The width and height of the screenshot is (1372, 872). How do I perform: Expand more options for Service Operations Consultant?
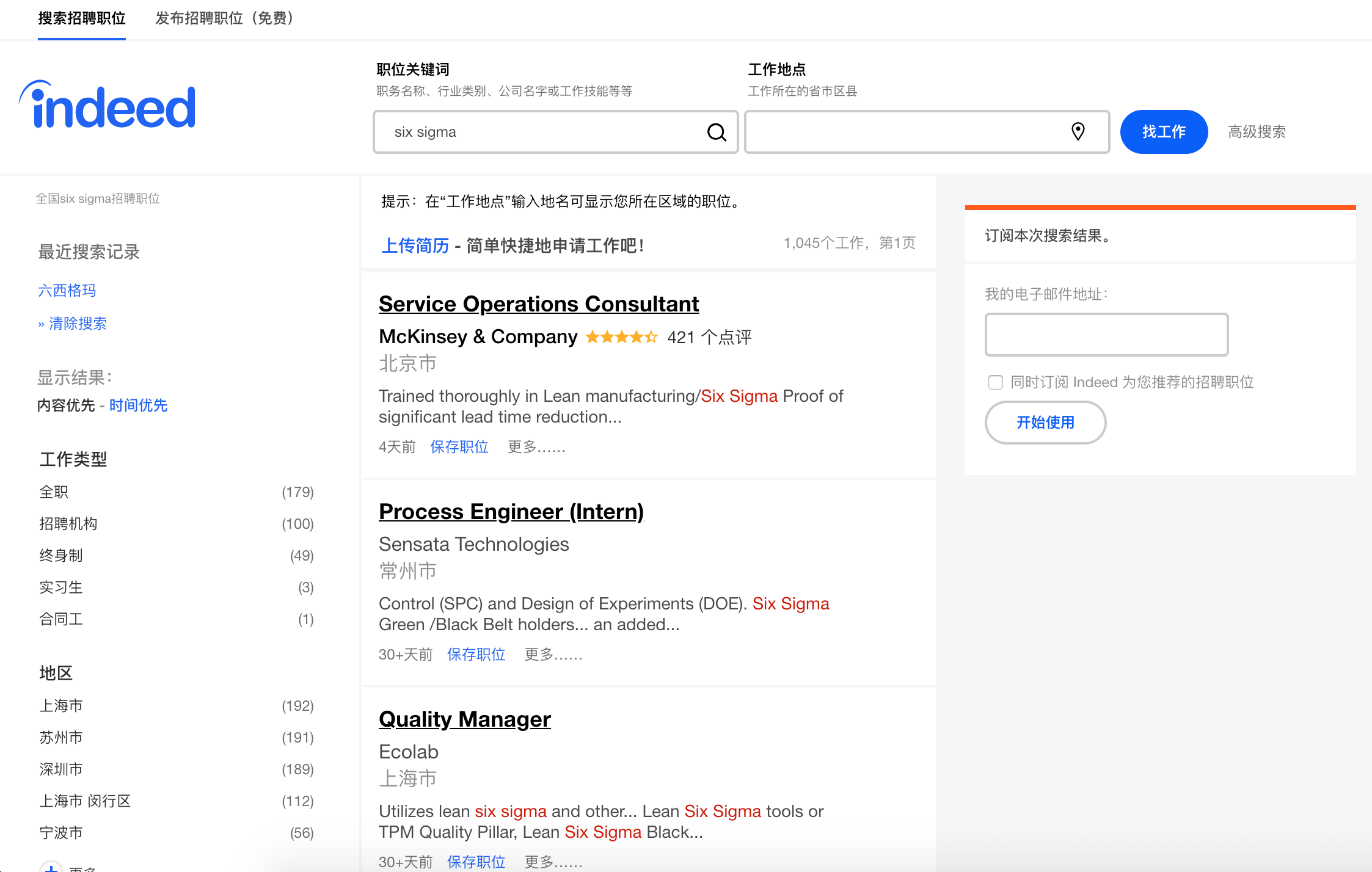pos(536,447)
